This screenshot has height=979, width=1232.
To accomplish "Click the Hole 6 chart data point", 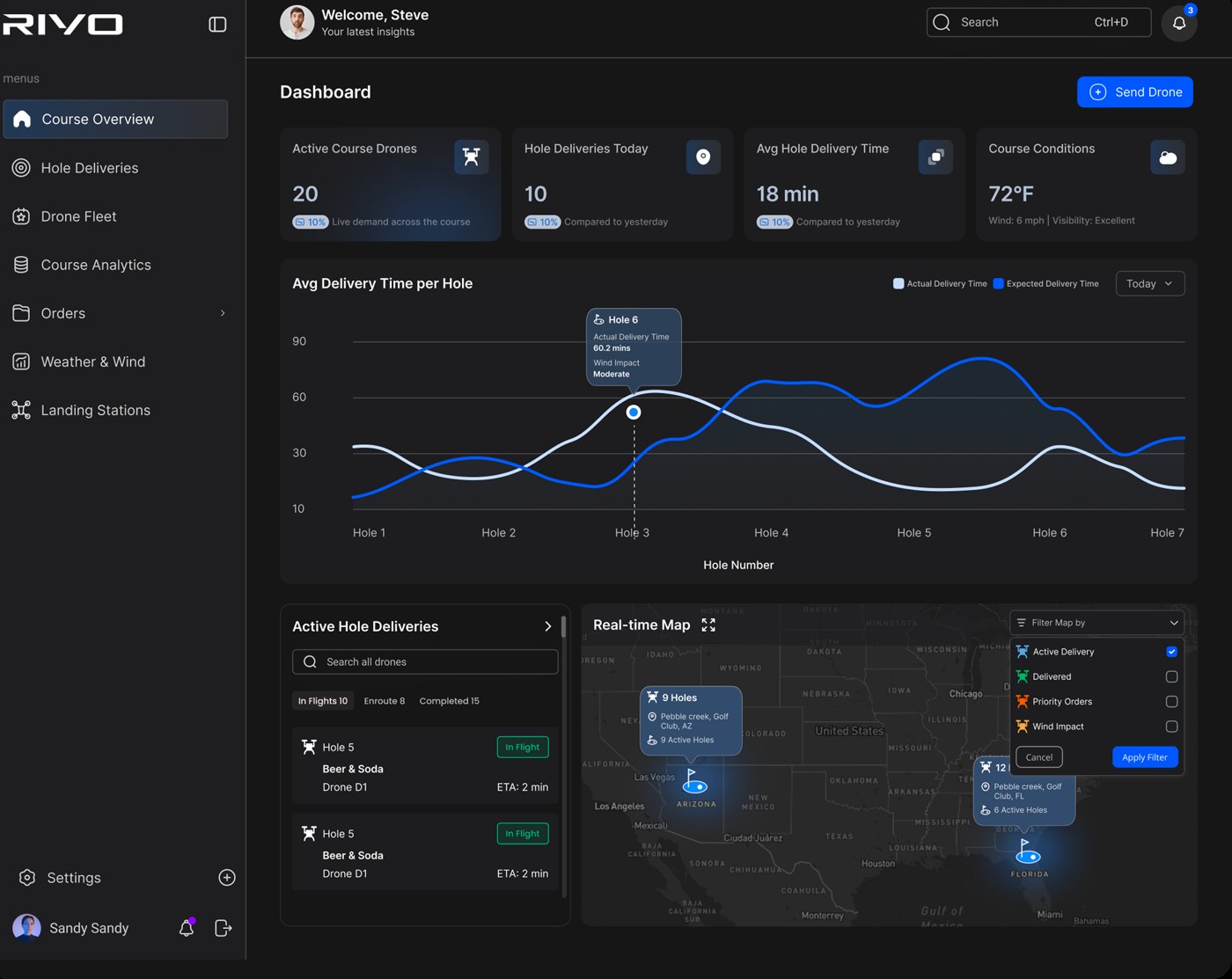I will click(x=634, y=412).
